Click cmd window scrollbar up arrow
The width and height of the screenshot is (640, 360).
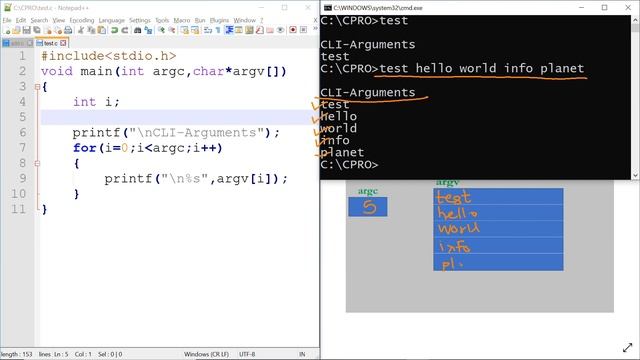(x=635, y=19)
